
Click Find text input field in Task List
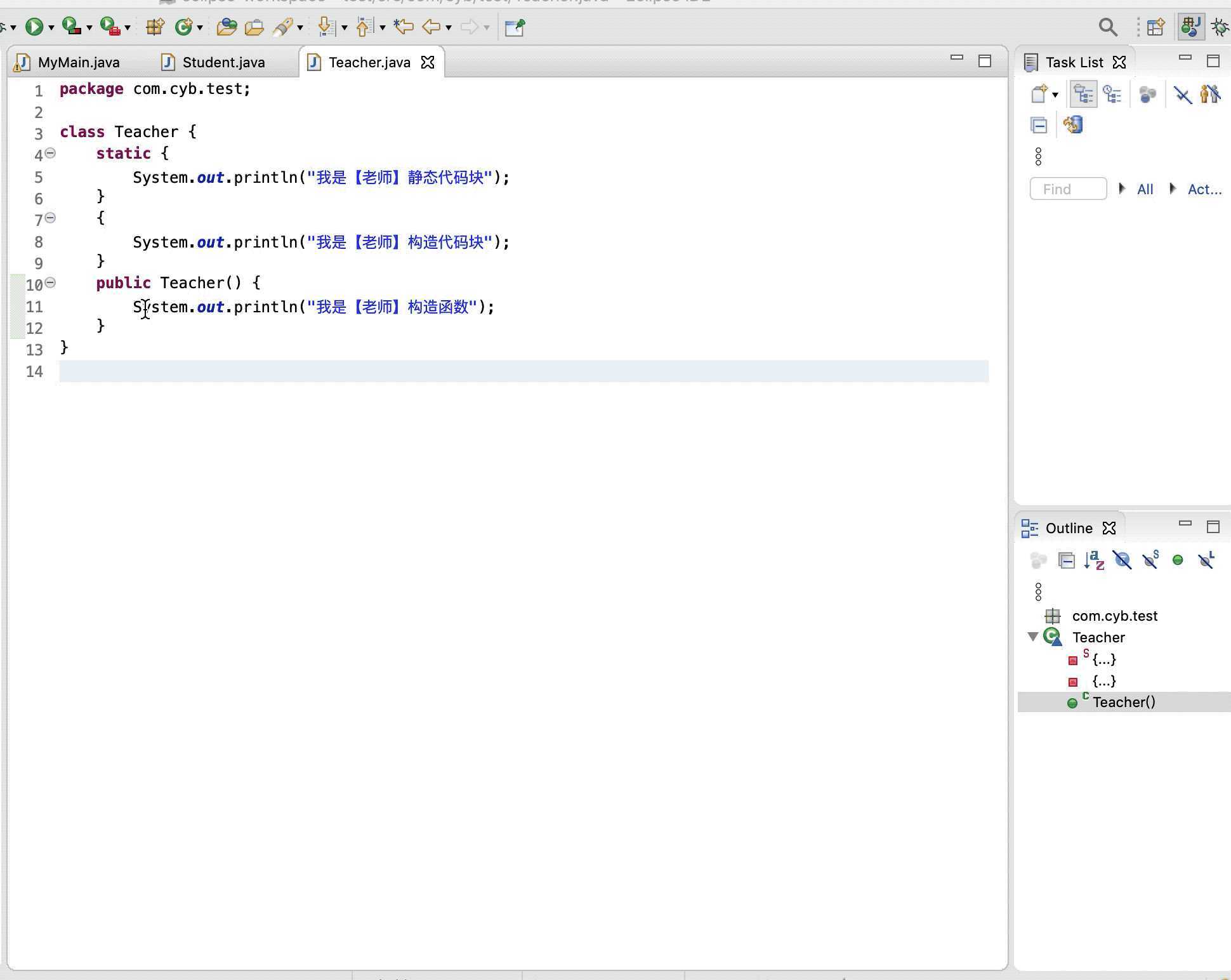(1068, 188)
